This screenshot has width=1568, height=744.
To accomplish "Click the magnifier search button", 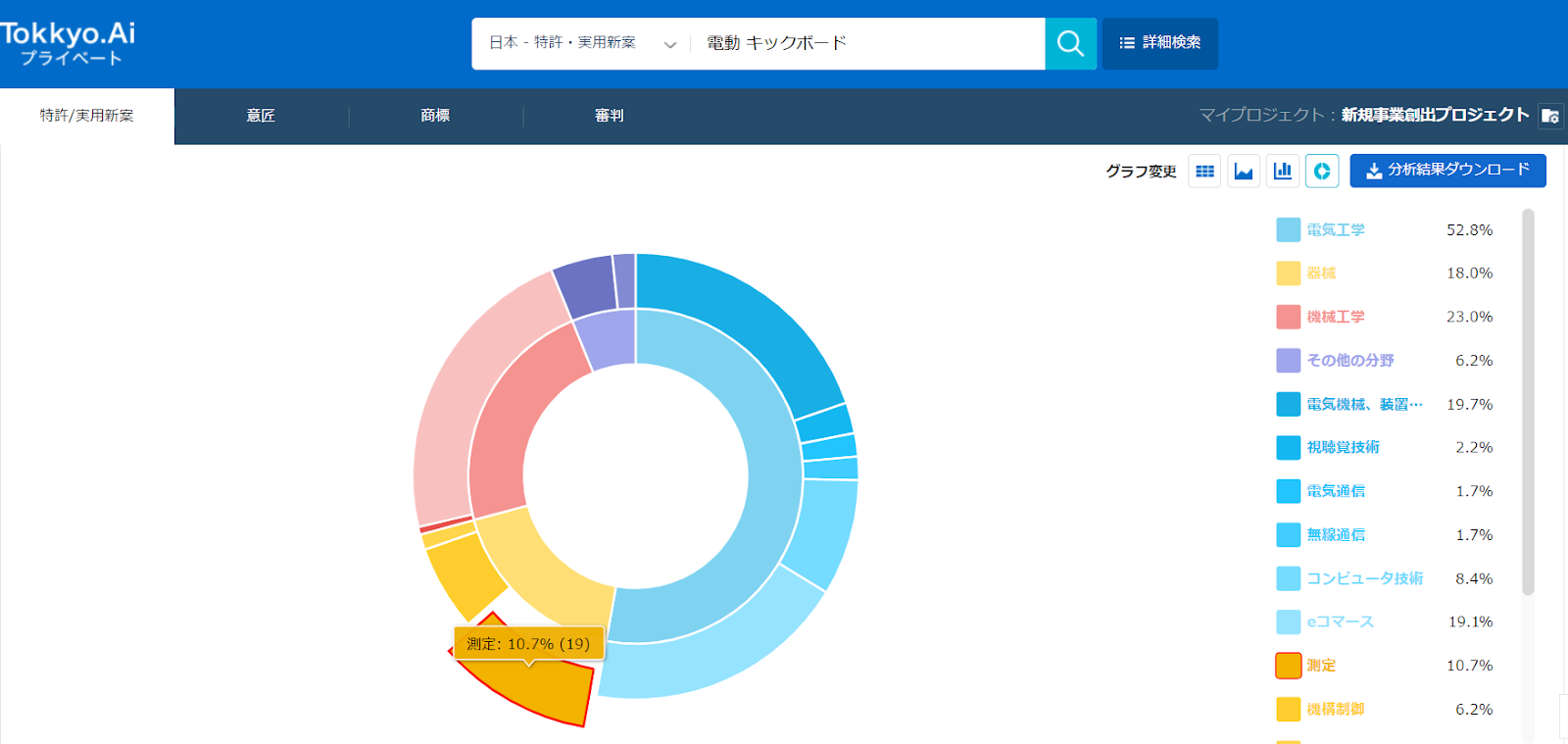I will [x=1070, y=43].
